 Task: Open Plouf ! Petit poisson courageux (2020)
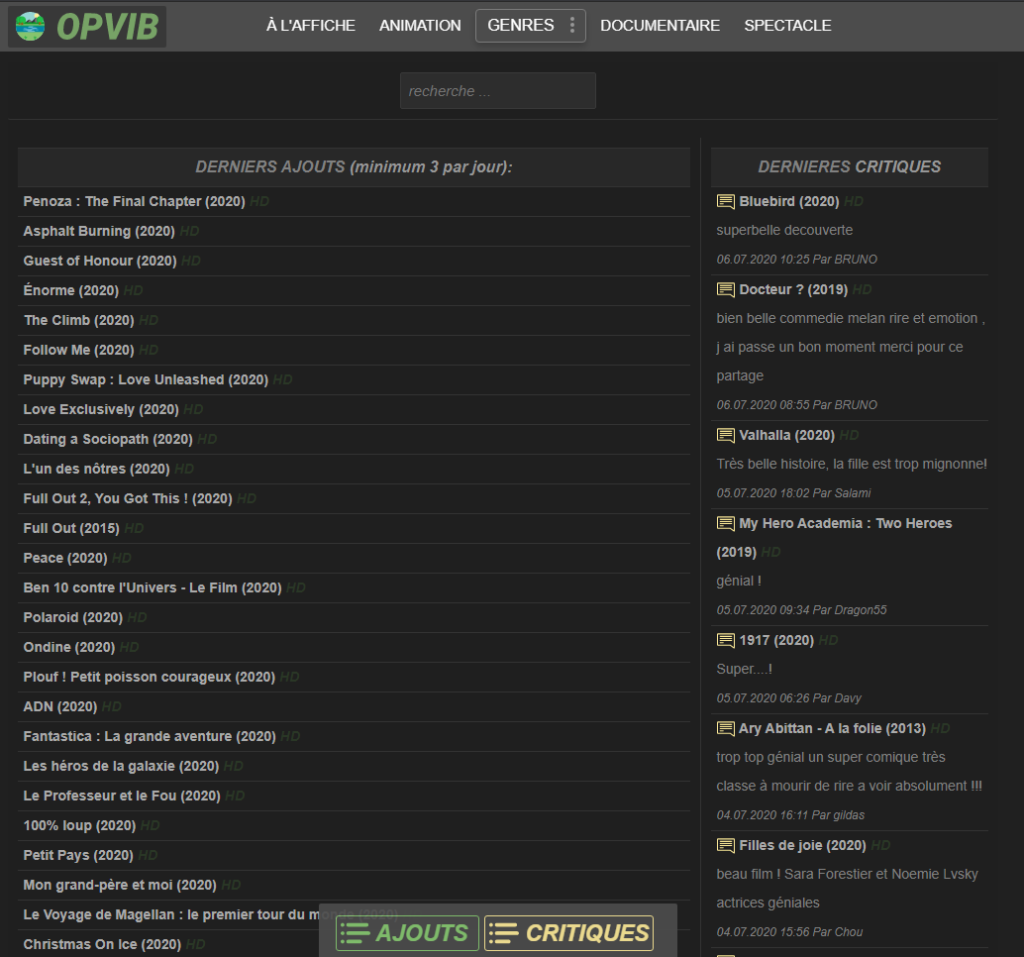pos(149,677)
